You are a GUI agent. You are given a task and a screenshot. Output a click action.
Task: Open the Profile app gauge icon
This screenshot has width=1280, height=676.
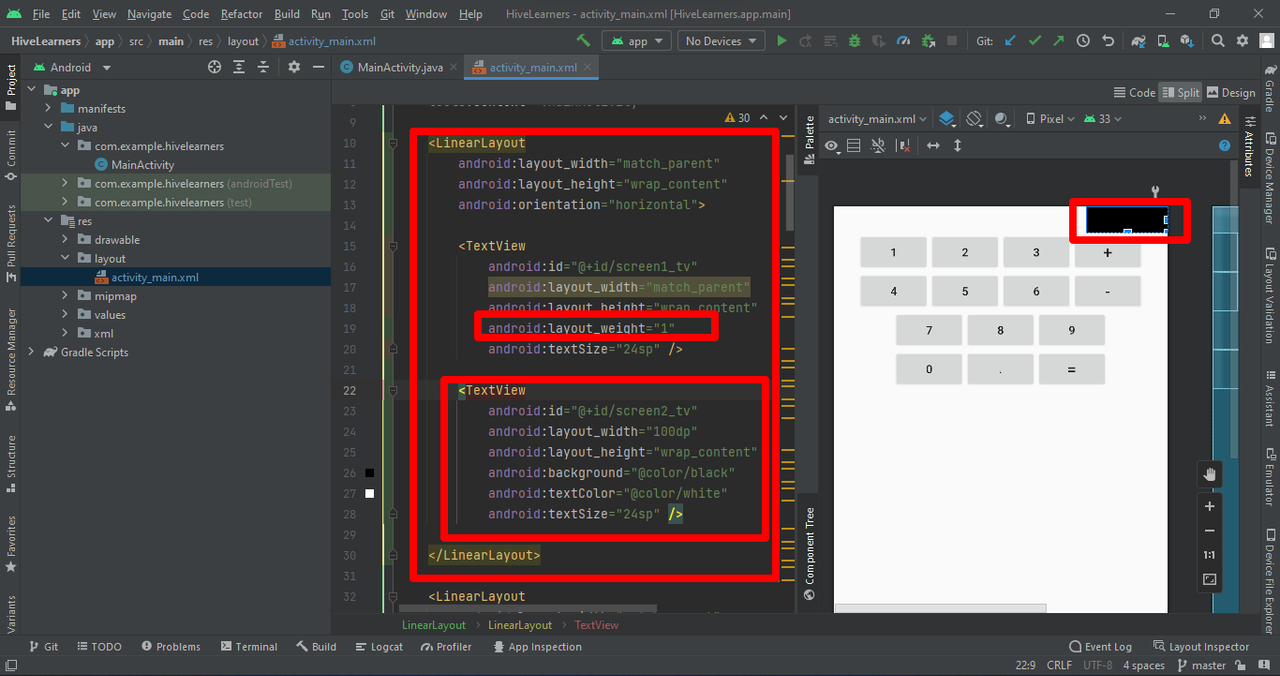(x=904, y=41)
